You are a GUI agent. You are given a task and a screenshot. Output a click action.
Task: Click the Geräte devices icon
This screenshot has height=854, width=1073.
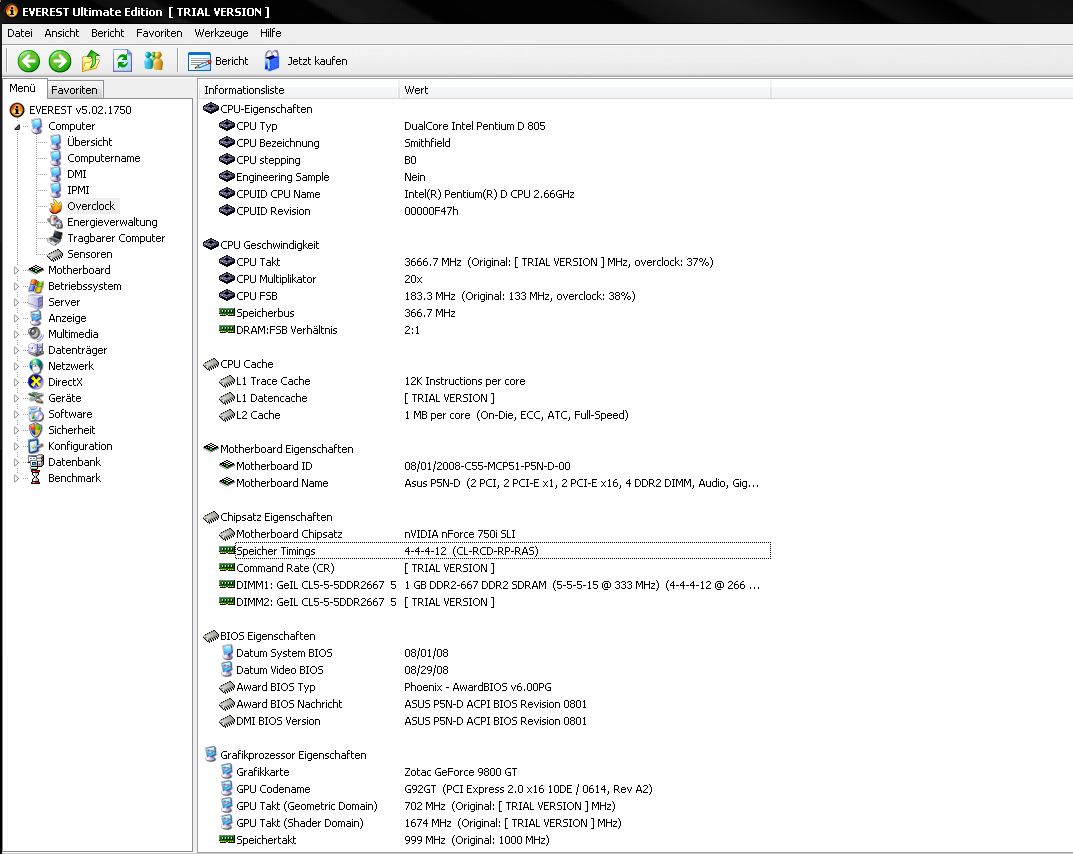click(36, 398)
